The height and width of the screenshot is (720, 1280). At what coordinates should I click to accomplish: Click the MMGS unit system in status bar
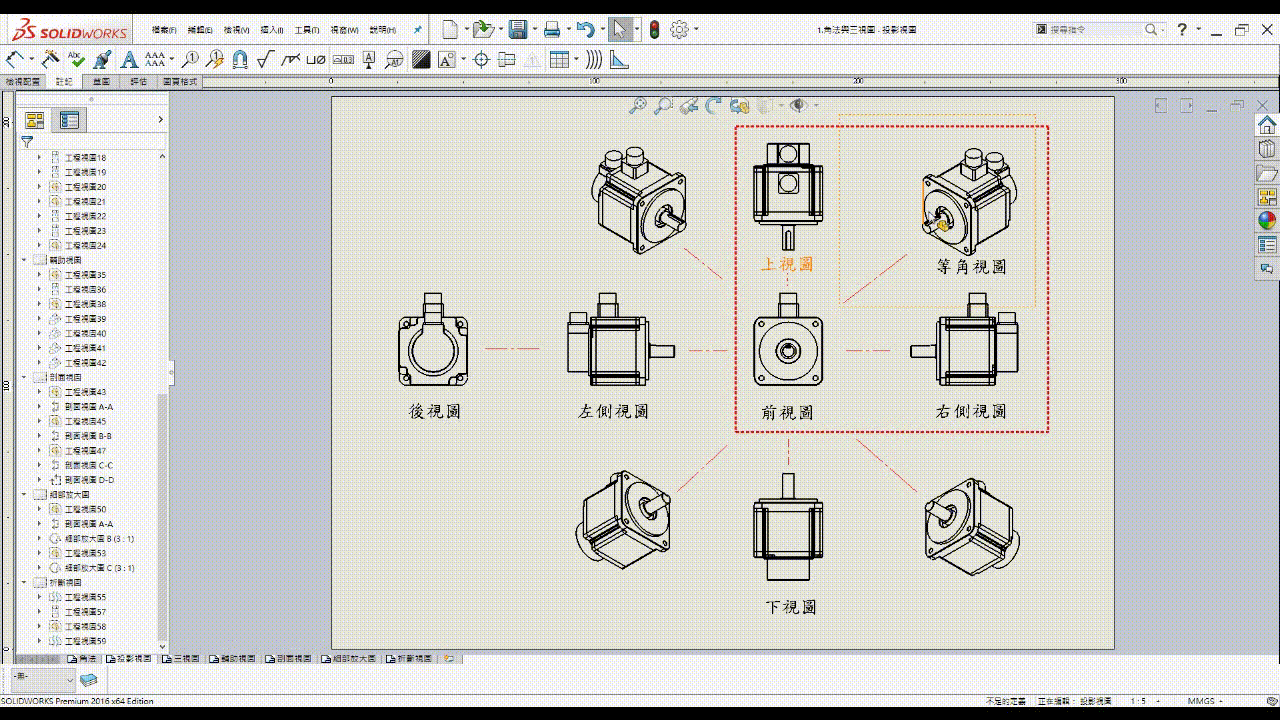pyautogui.click(x=1201, y=701)
